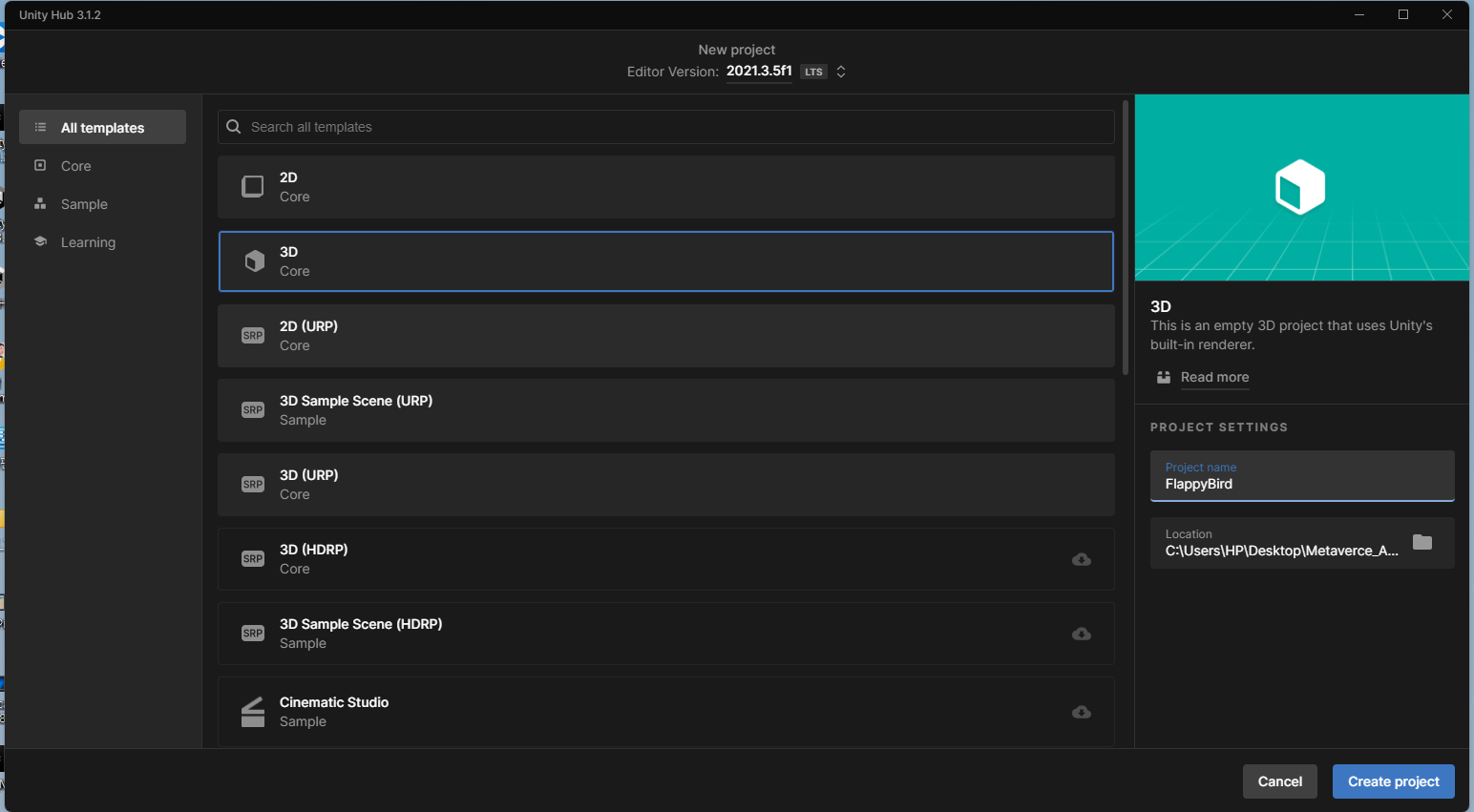Click the 2D template square icon

point(253,186)
